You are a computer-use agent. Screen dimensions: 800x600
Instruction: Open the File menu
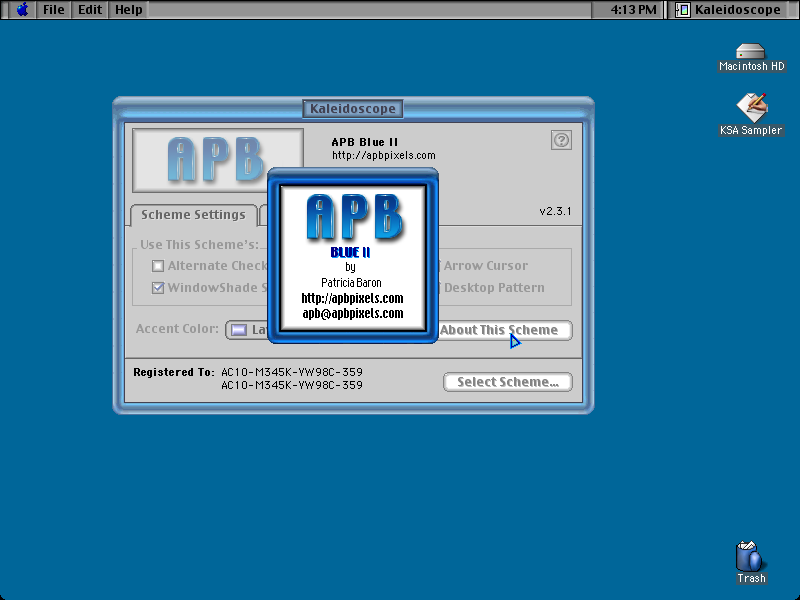click(x=54, y=10)
